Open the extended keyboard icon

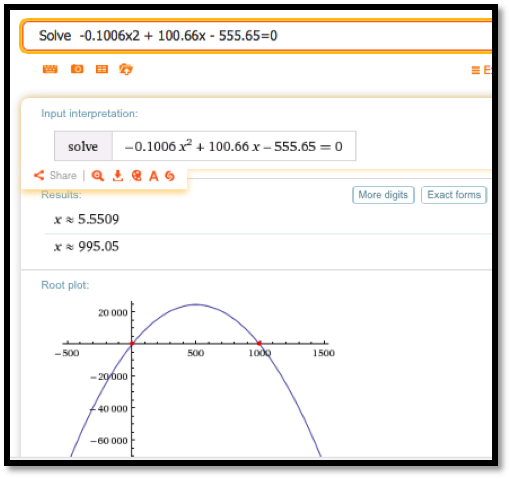(50, 69)
